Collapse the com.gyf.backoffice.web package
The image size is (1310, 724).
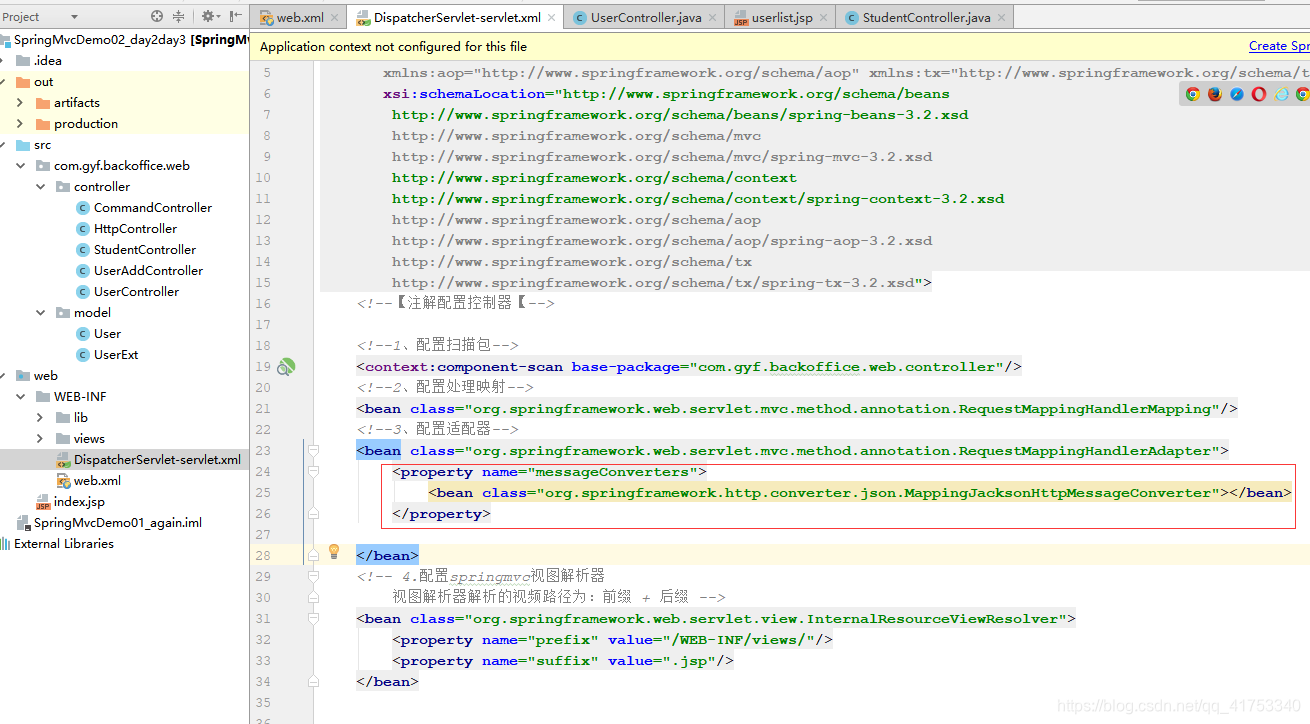pyautogui.click(x=21, y=166)
